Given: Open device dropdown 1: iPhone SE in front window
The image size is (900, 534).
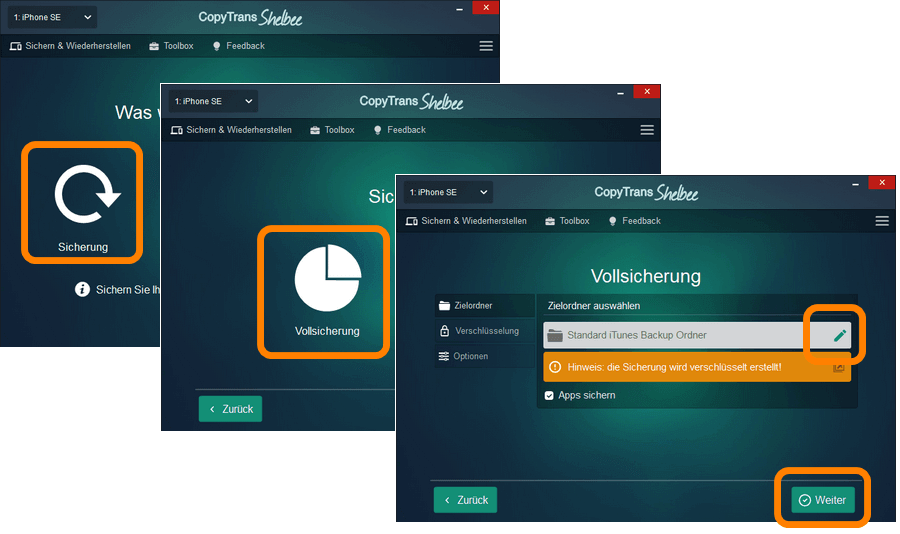Looking at the screenshot, I should 448,192.
